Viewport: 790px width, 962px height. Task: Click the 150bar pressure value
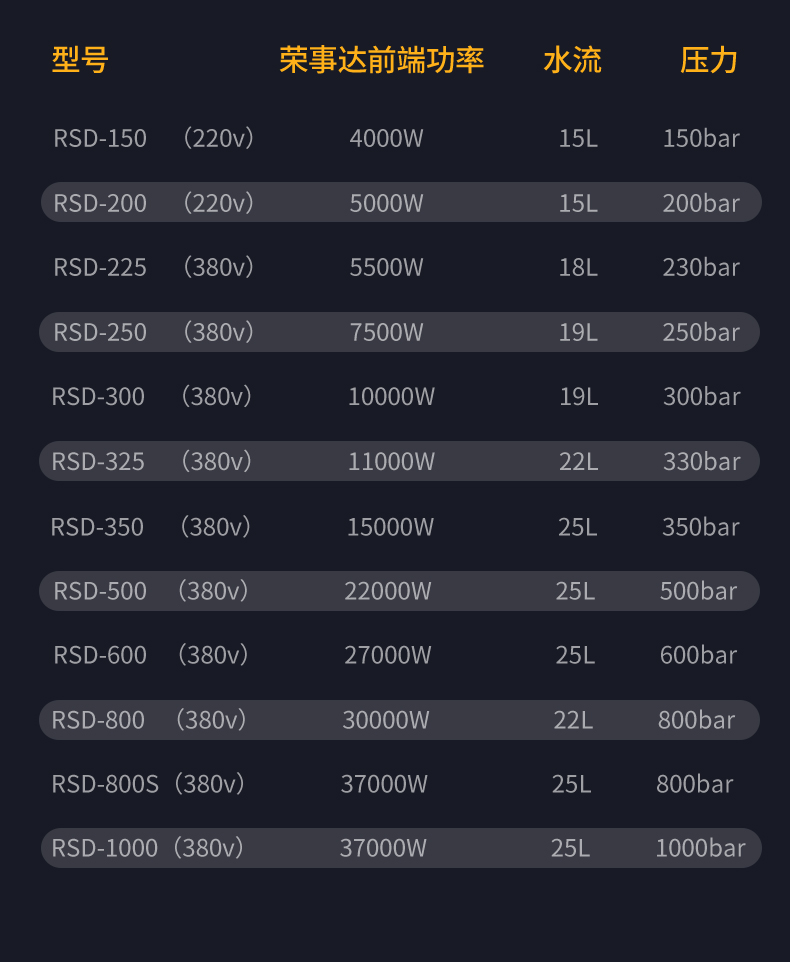[x=702, y=138]
